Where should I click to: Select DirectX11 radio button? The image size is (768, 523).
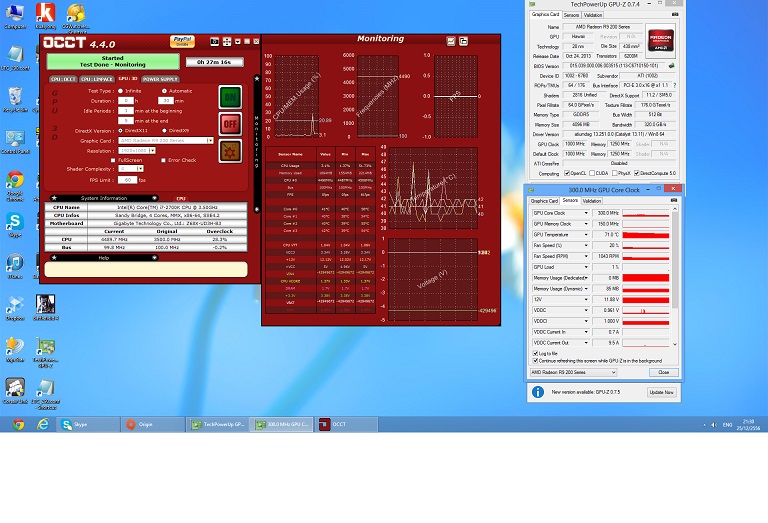(x=120, y=131)
